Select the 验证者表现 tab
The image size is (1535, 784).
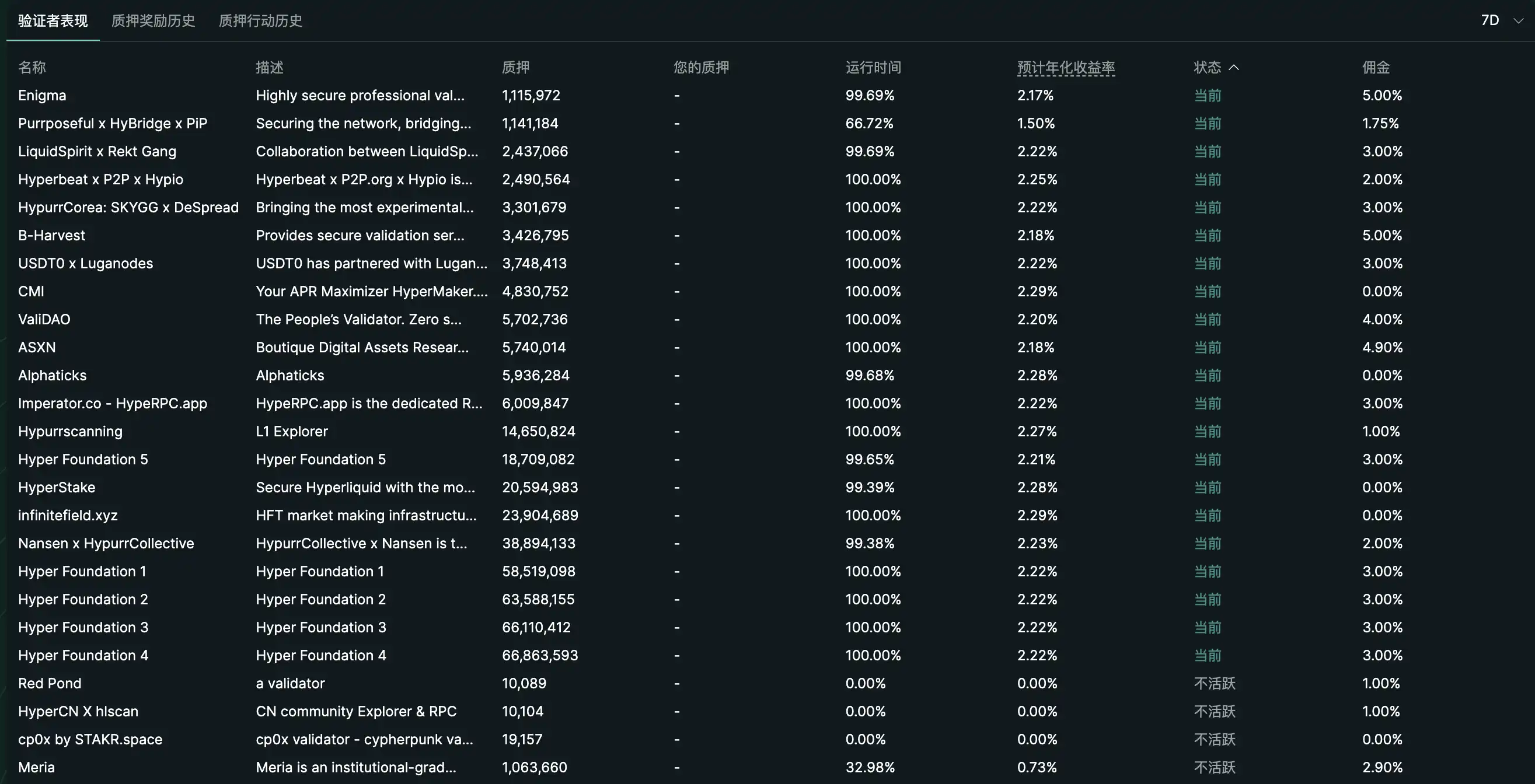pyautogui.click(x=52, y=20)
